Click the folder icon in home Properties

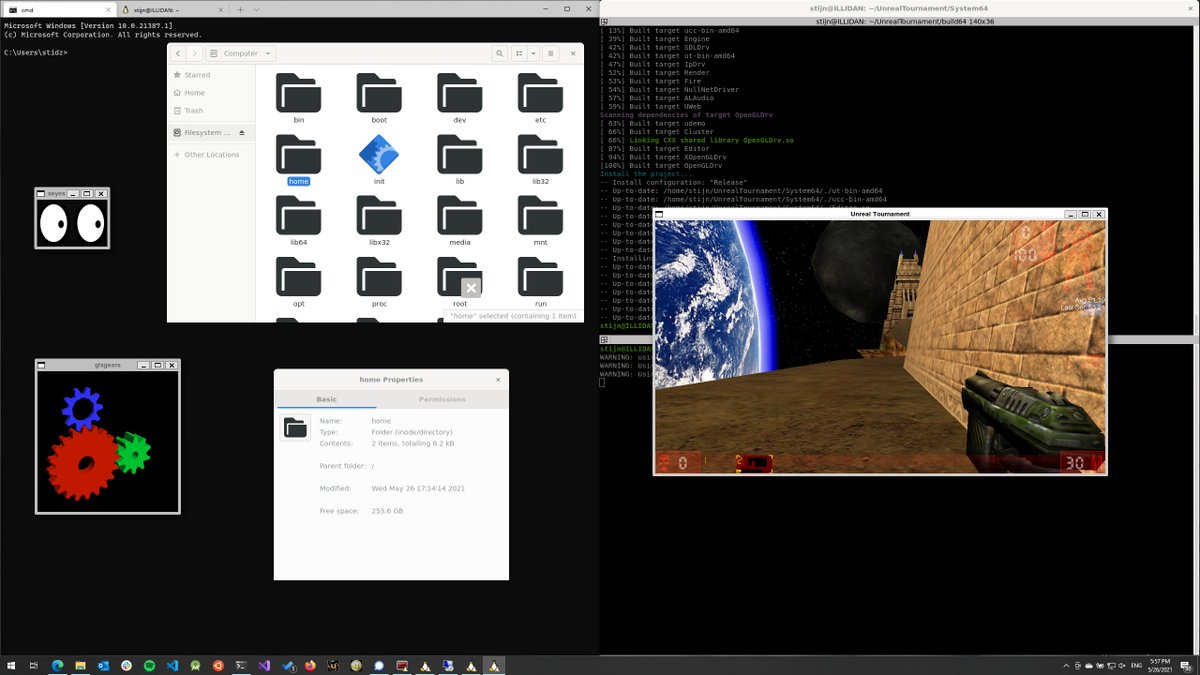[x=295, y=428]
